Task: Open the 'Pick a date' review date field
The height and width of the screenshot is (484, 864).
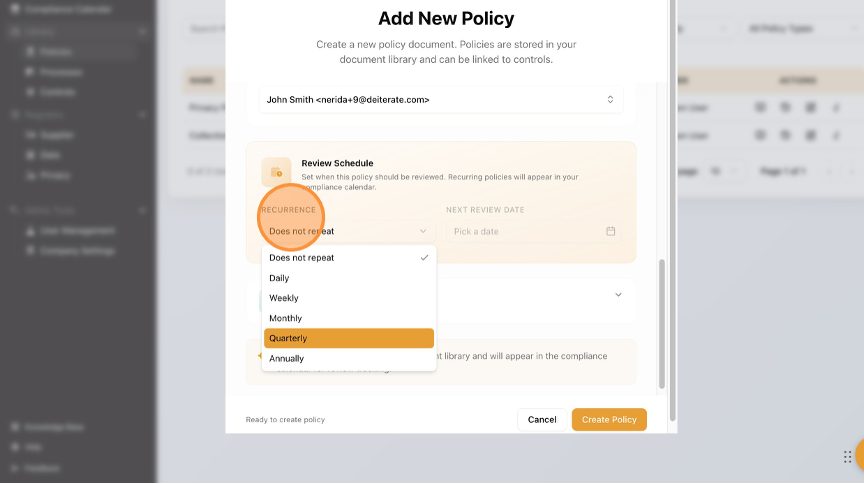Action: pyautogui.click(x=530, y=231)
